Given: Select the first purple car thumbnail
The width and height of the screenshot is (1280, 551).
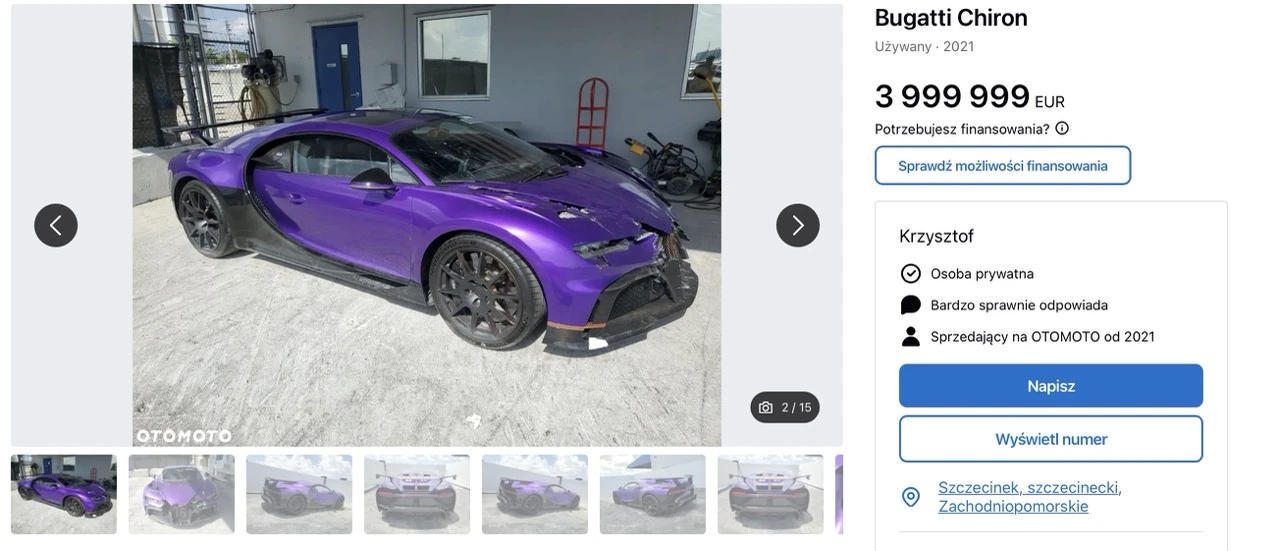Looking at the screenshot, I should [64, 494].
